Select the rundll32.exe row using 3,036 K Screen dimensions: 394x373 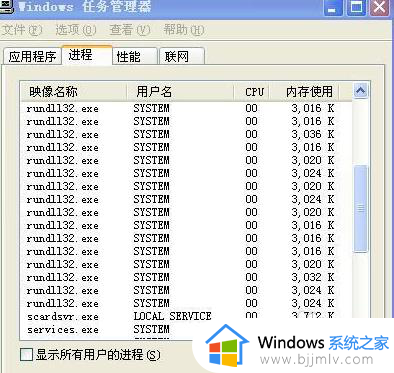click(186, 134)
